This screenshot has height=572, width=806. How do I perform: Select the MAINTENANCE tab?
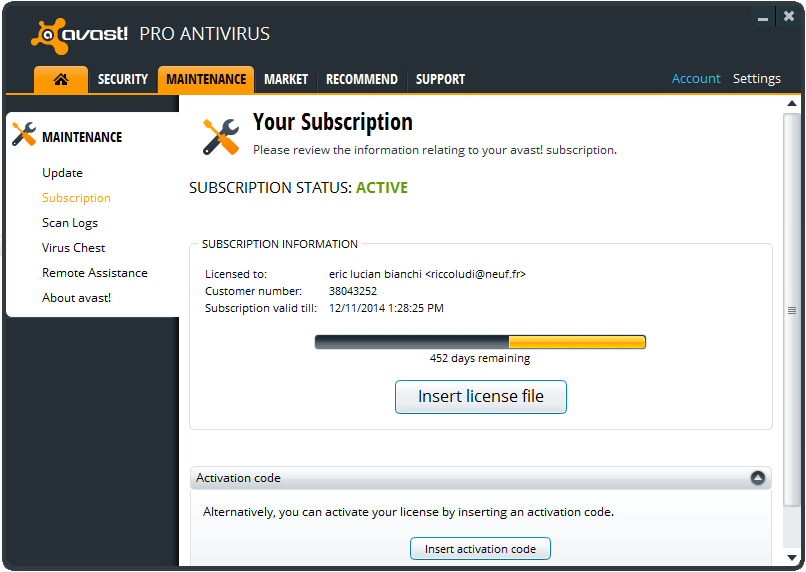(206, 80)
